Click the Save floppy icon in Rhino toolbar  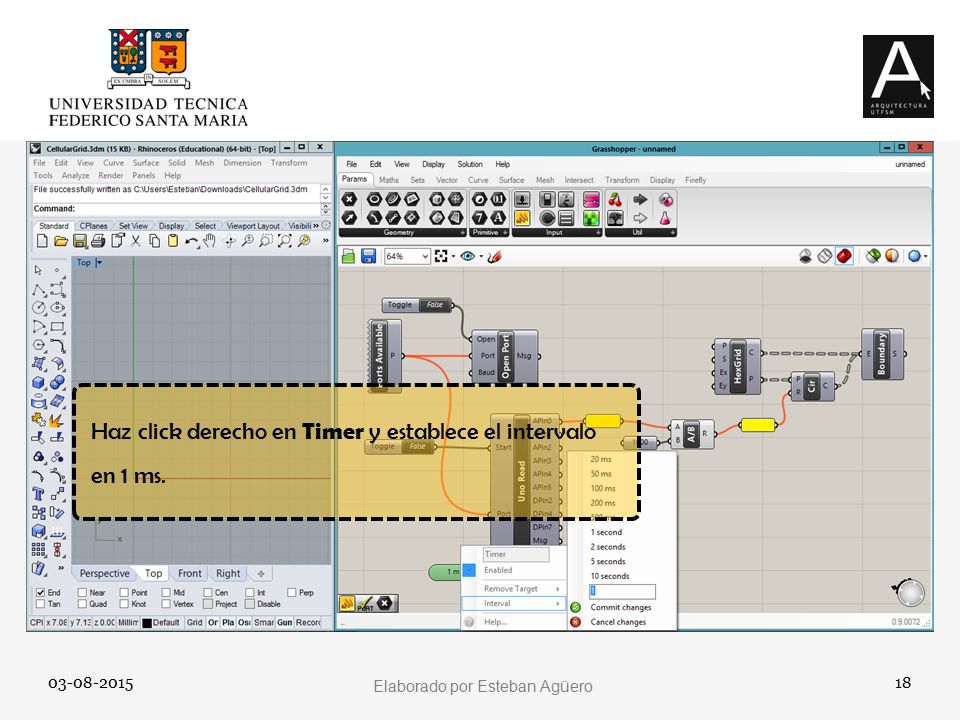(x=80, y=241)
